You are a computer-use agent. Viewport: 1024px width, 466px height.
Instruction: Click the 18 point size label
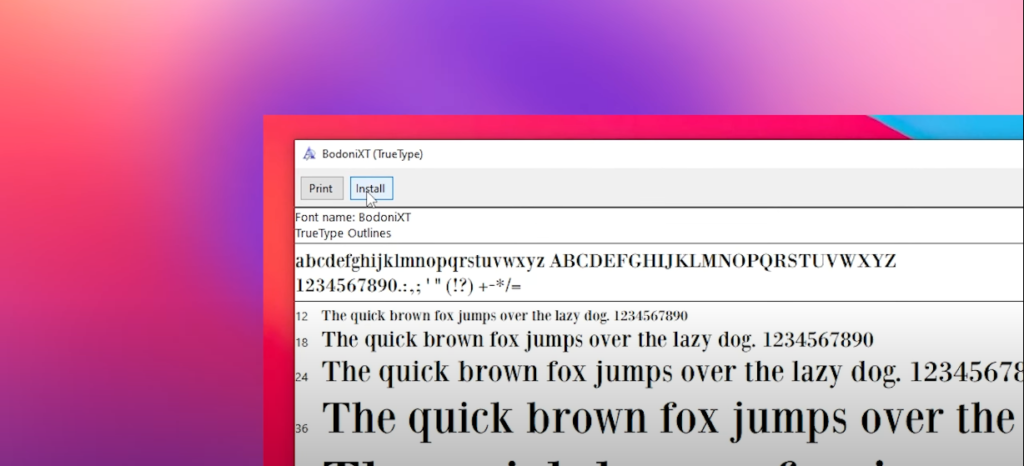pos(302,342)
